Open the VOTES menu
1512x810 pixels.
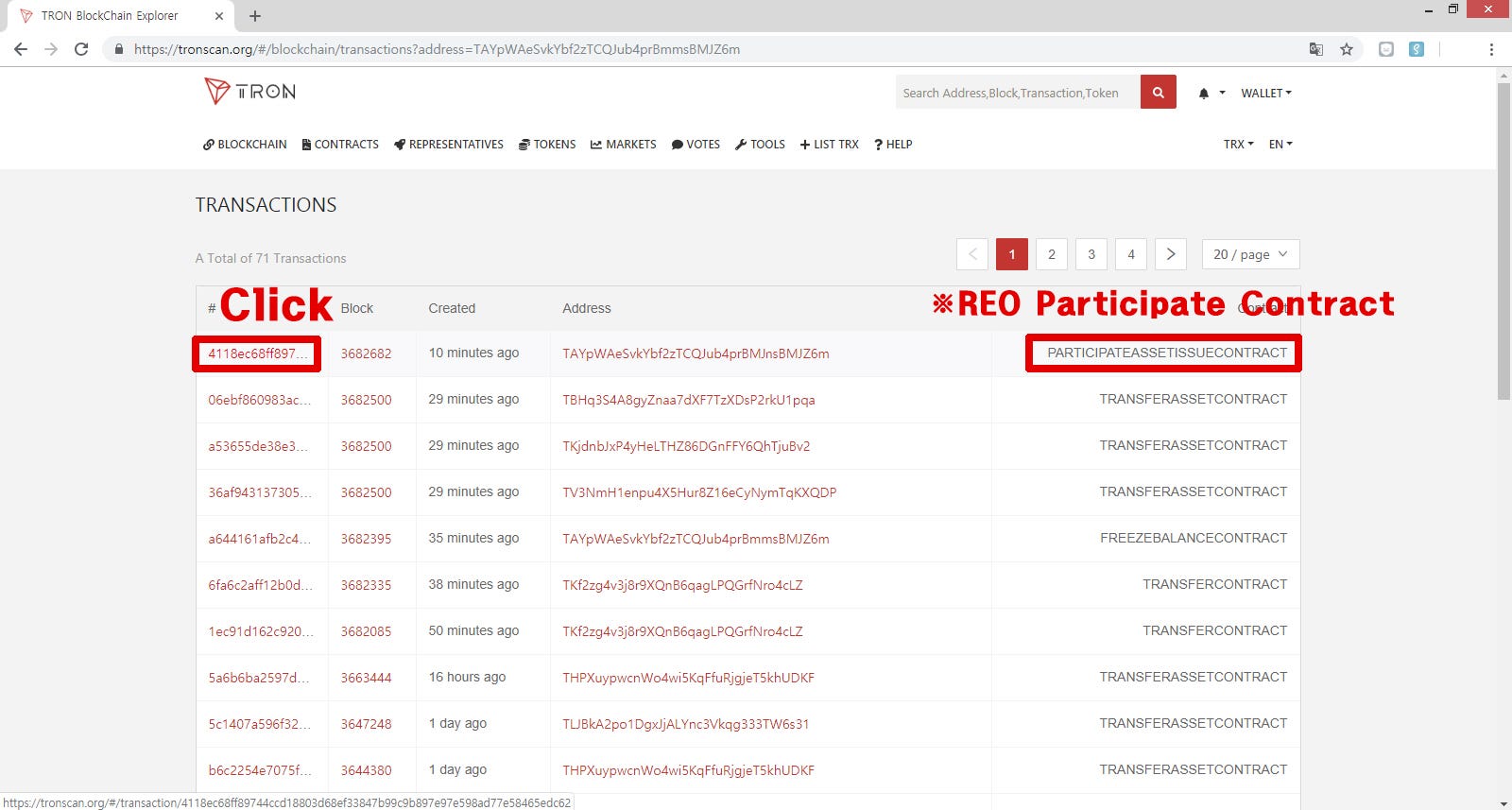[696, 145]
